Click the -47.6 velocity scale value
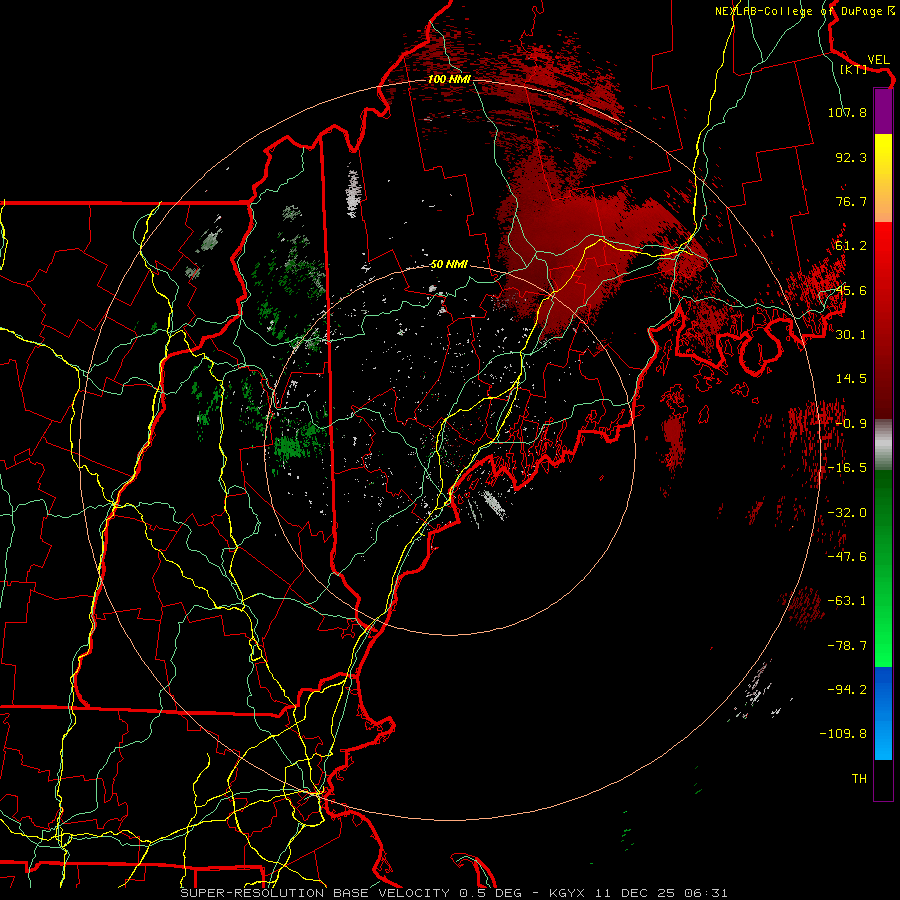Screen dimensions: 900x900 click(x=847, y=557)
